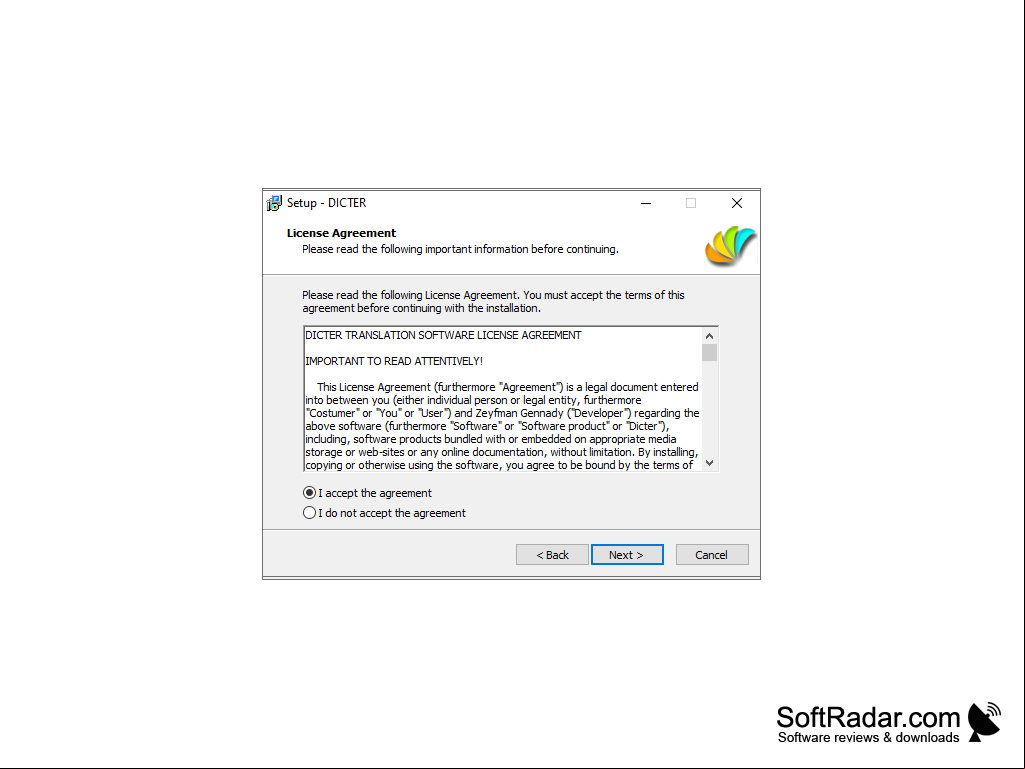Click the SoftRadar satellite dish icon

[x=984, y=722]
